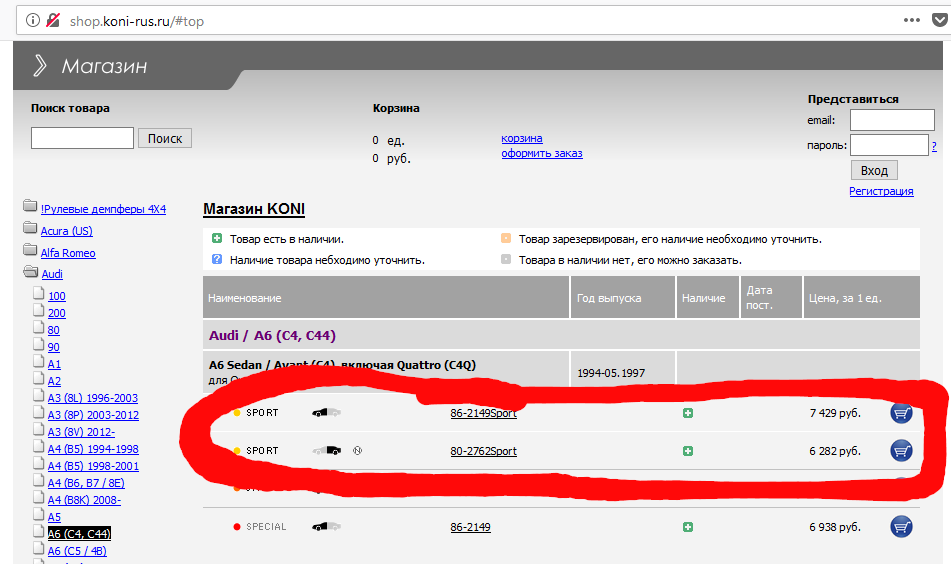951x564 pixels.
Task: Select Audi 100 model in tree
Action: [57, 296]
